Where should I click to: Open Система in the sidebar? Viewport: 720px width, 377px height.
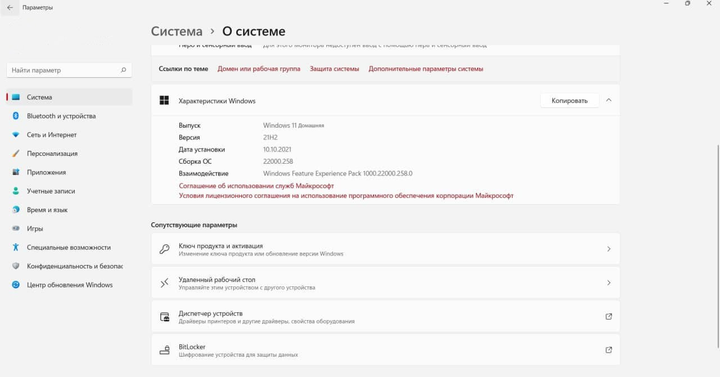pyautogui.click(x=69, y=97)
